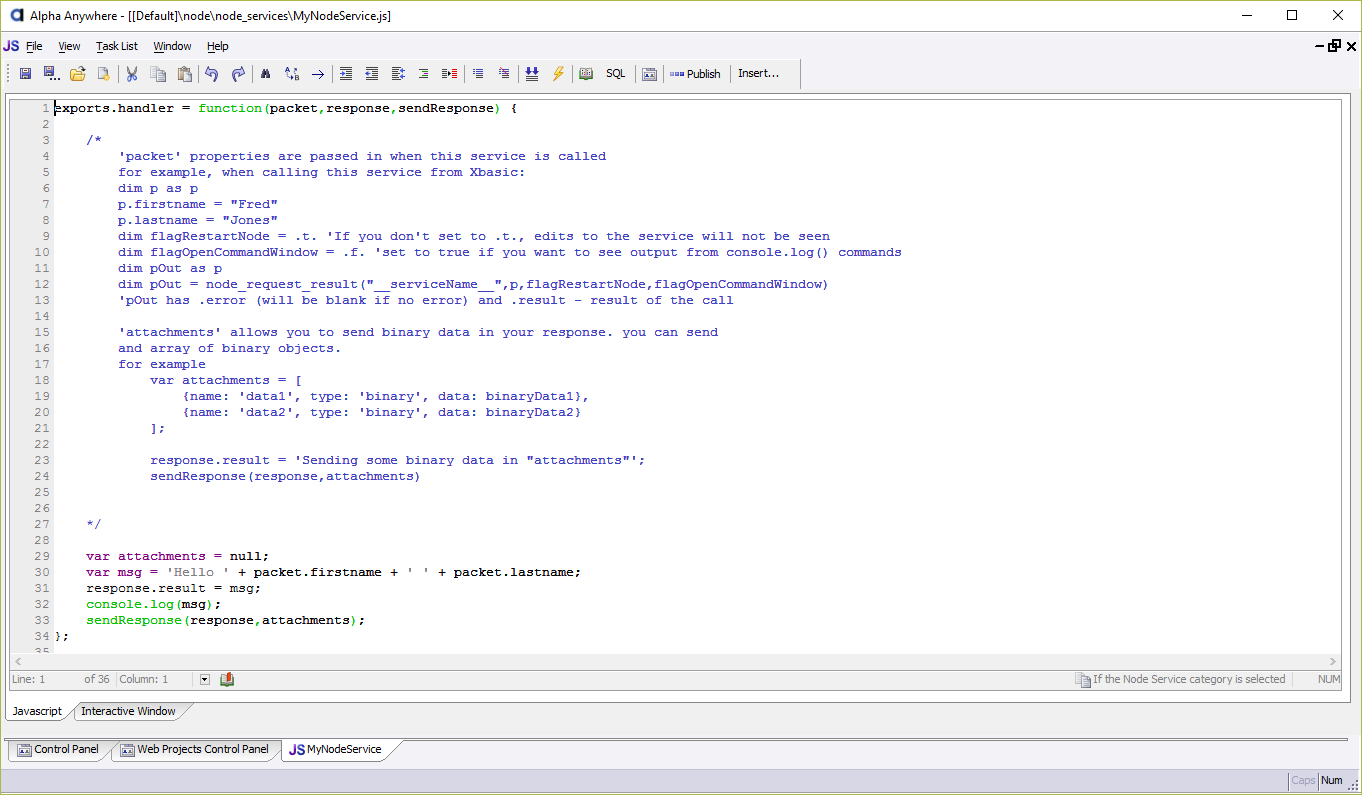
Task: Click the horizontal scrollbar left arrow
Action: [x=18, y=662]
